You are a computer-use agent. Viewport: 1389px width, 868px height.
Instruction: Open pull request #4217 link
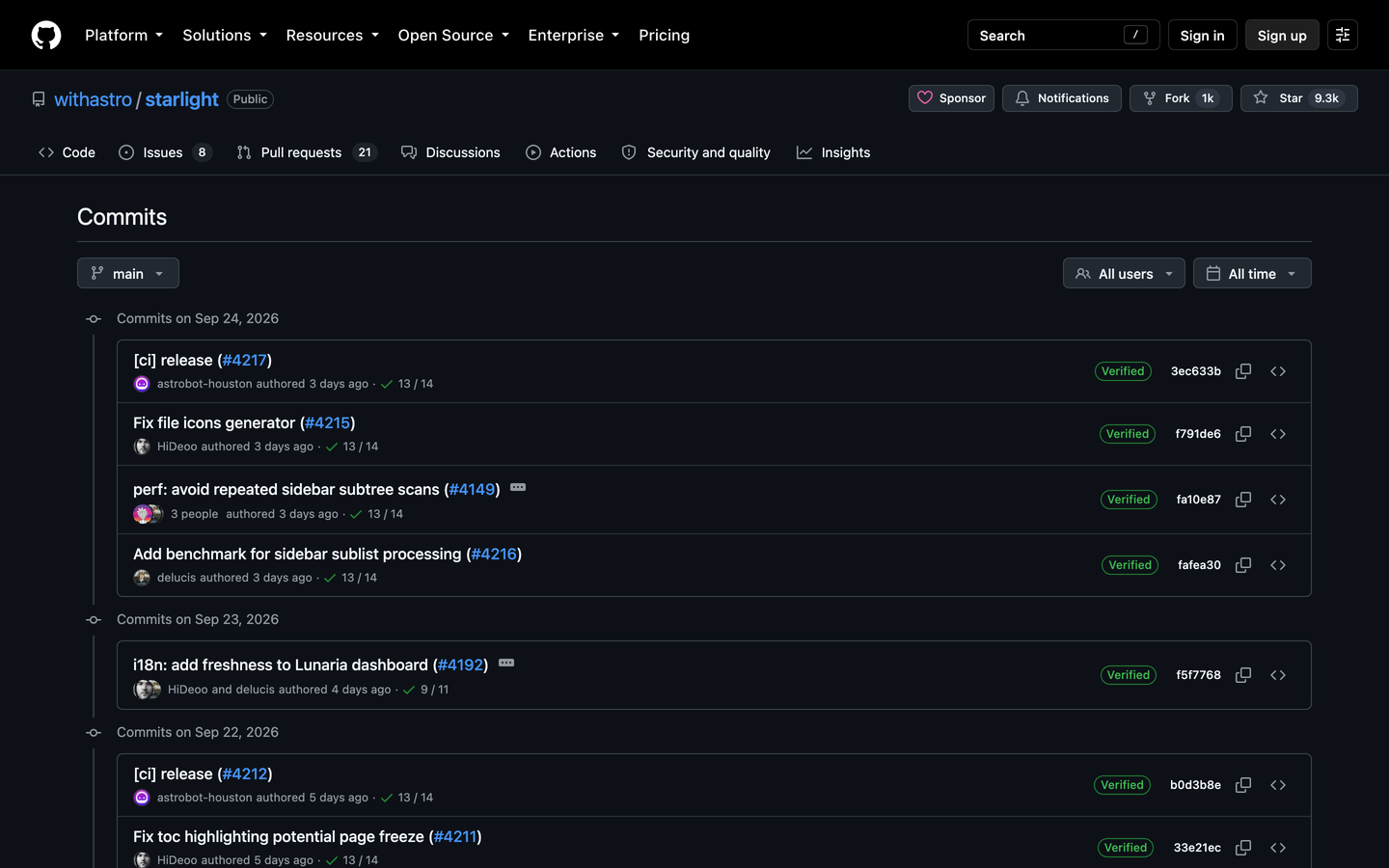(x=244, y=360)
